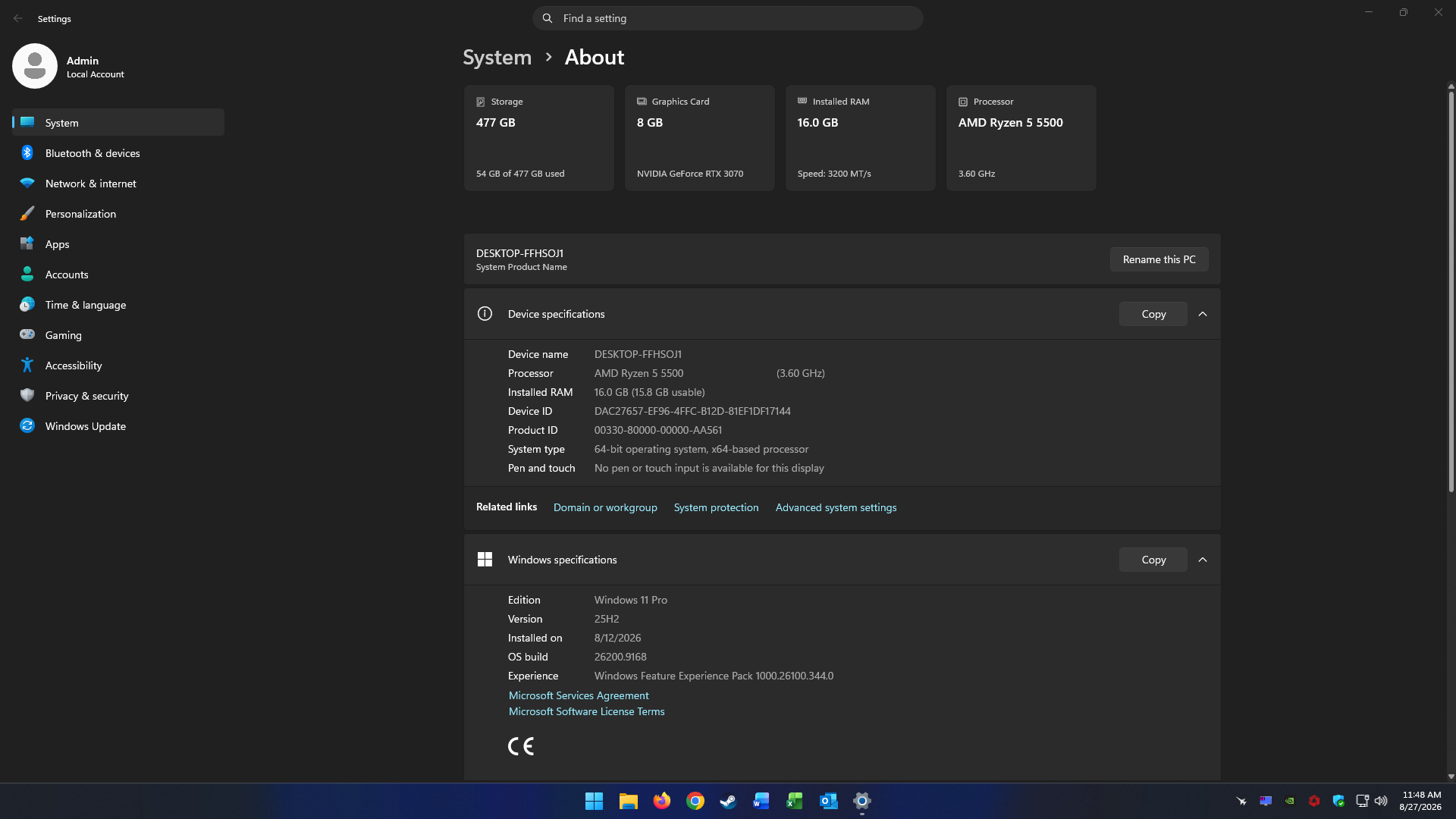The width and height of the screenshot is (1456, 819).
Task: Click the page's vertical scrollbar
Action: (1451, 292)
